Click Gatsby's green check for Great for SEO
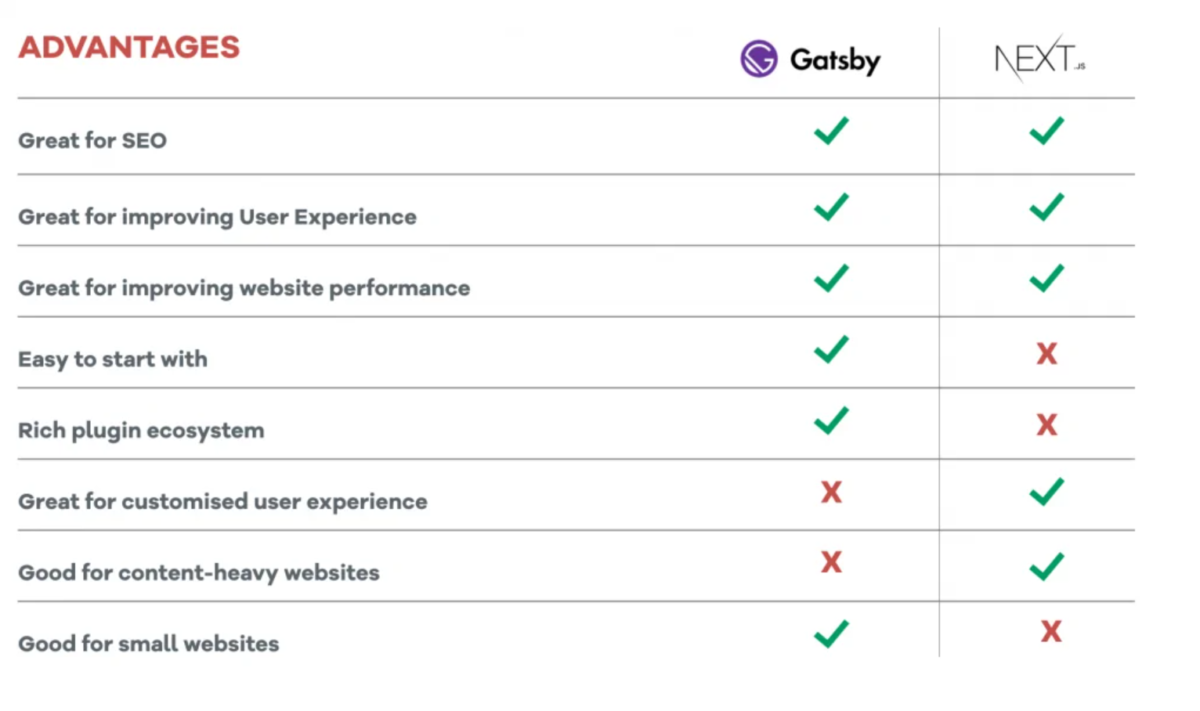Viewport: 1200px width, 711px height. tap(831, 131)
